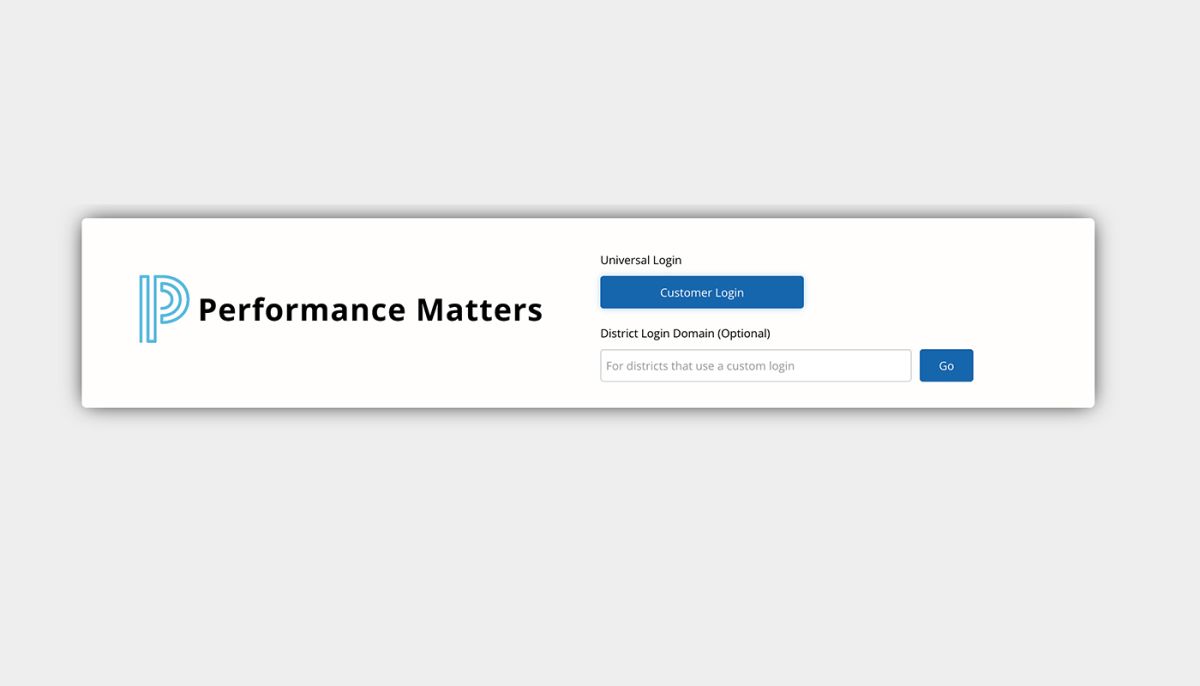The image size is (1200, 686).
Task: Click the word "Matters" in the title
Action: (479, 310)
